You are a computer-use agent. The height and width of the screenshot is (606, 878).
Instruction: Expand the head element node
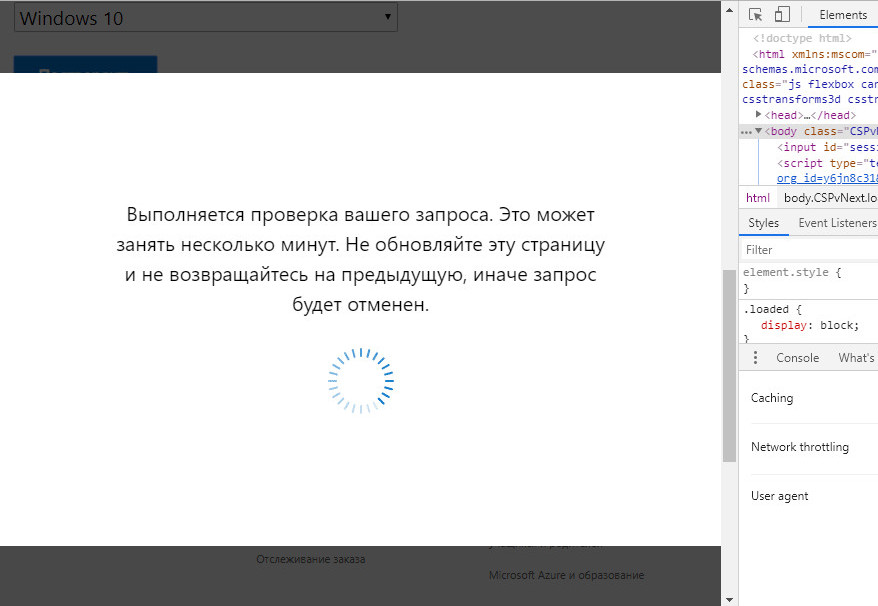click(759, 114)
